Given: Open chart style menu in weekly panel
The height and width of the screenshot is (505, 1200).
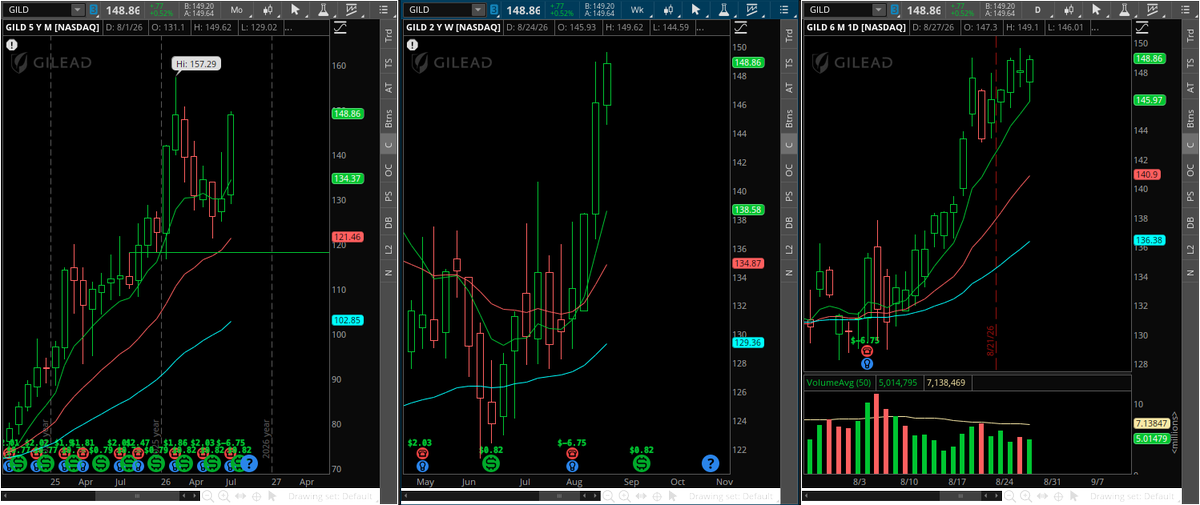Looking at the screenshot, I should point(668,10).
